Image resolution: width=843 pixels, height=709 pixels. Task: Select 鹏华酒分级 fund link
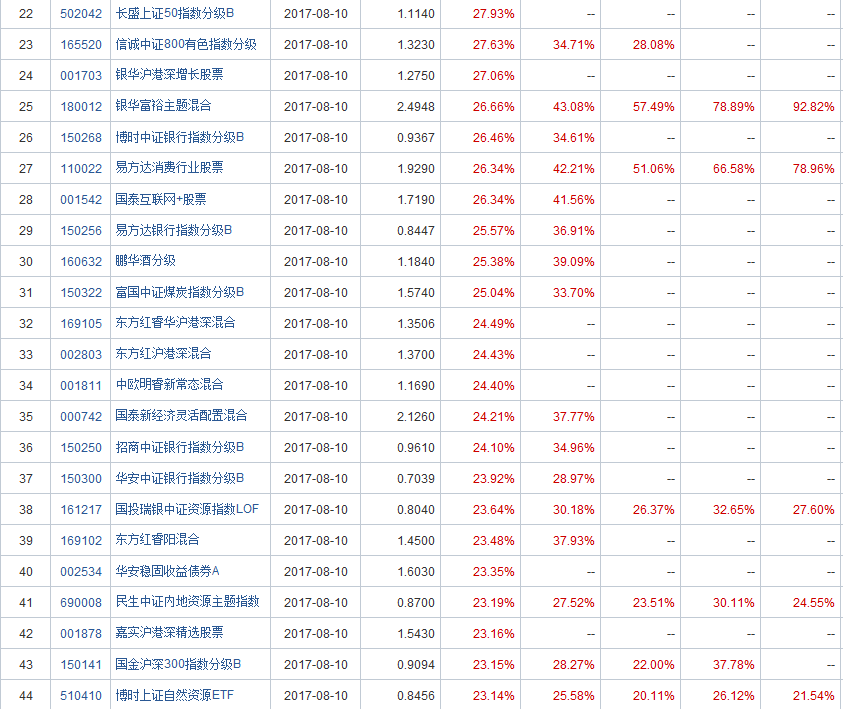[146, 261]
